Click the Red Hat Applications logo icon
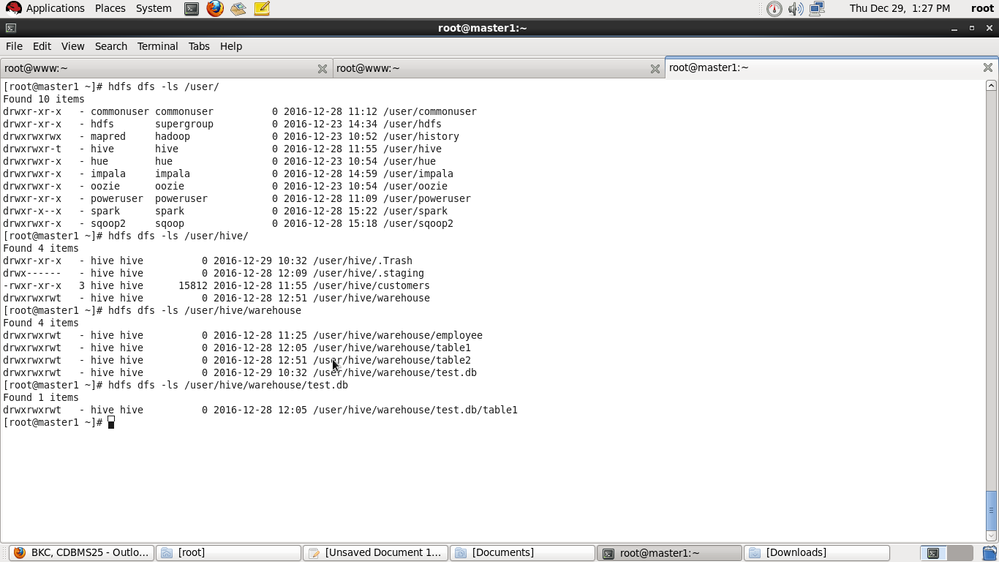The image size is (999, 562). pos(13,8)
